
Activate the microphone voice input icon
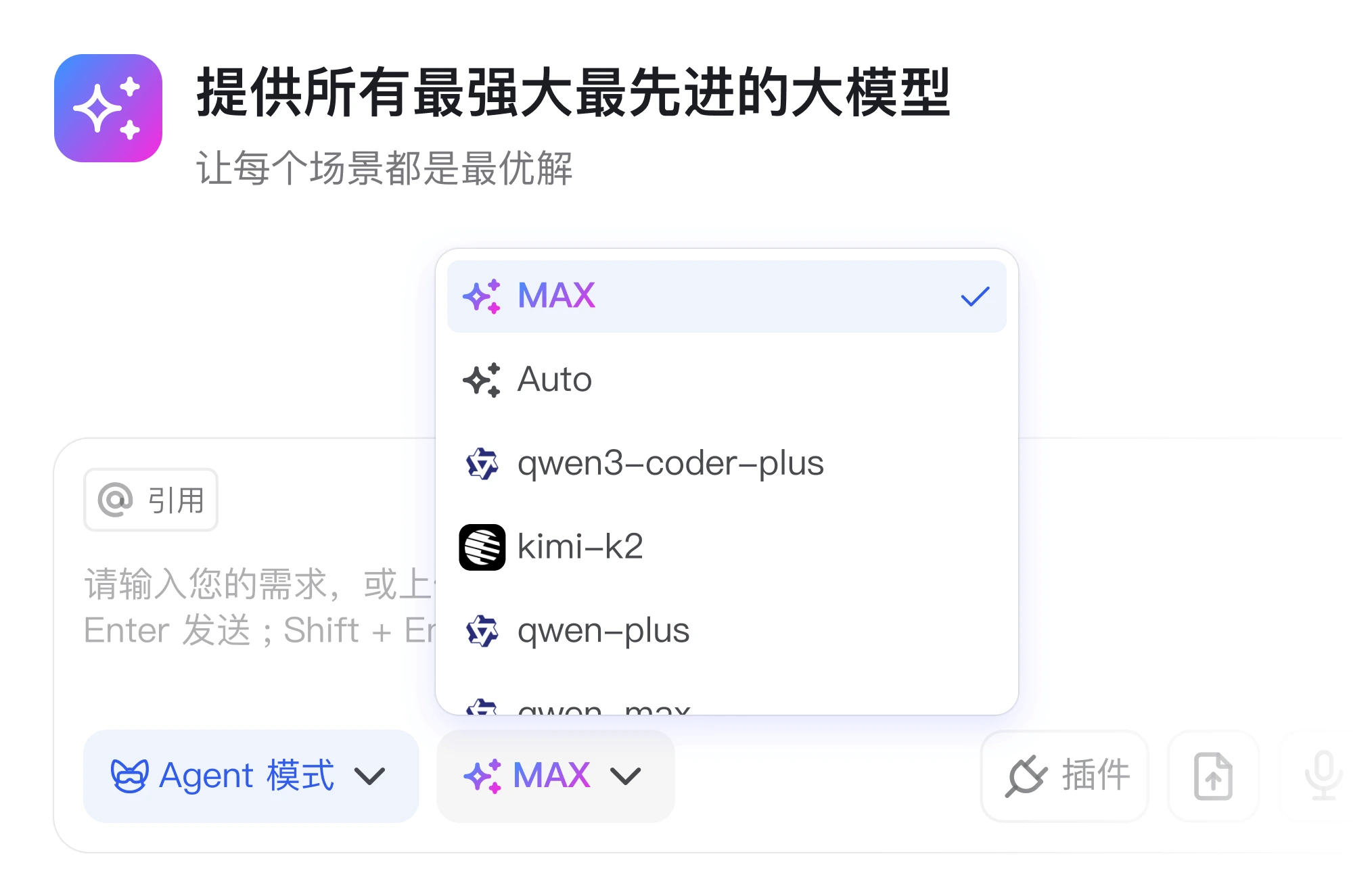[x=1323, y=776]
